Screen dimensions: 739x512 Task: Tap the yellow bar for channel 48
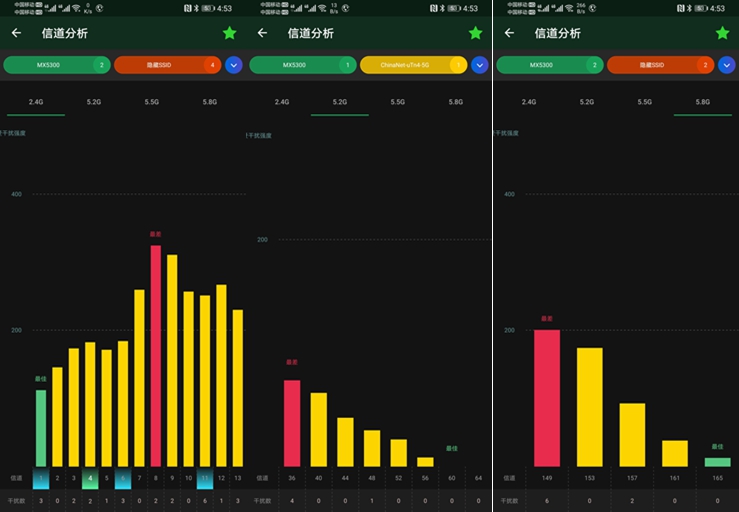(x=372, y=448)
